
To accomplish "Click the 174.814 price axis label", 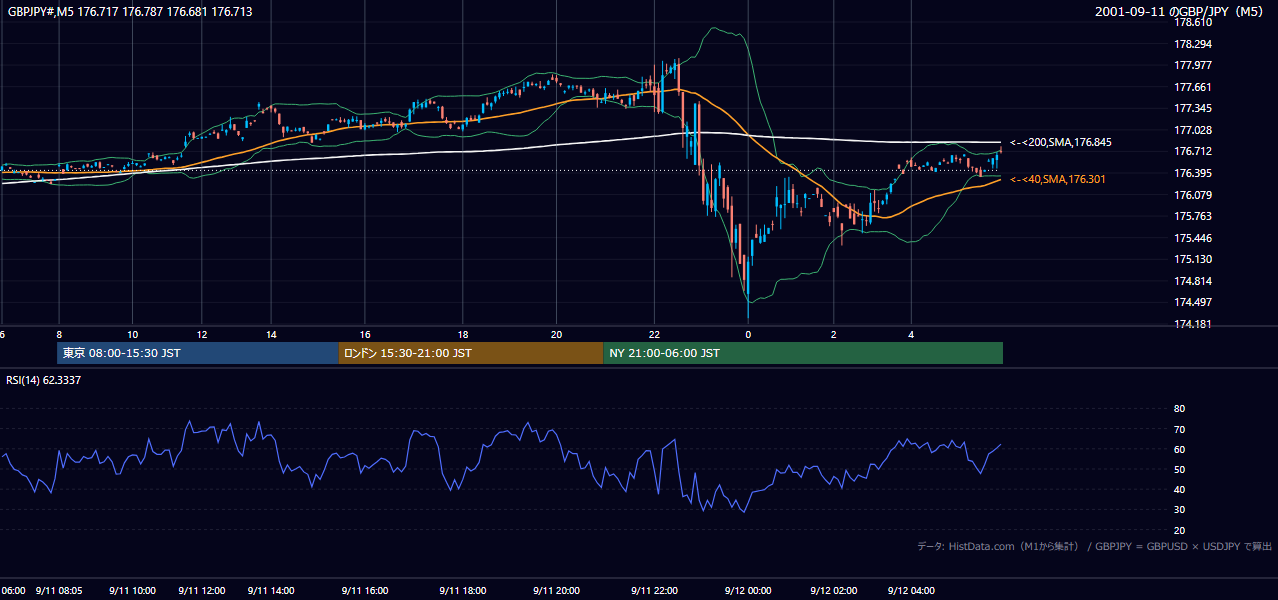I will (1192, 281).
